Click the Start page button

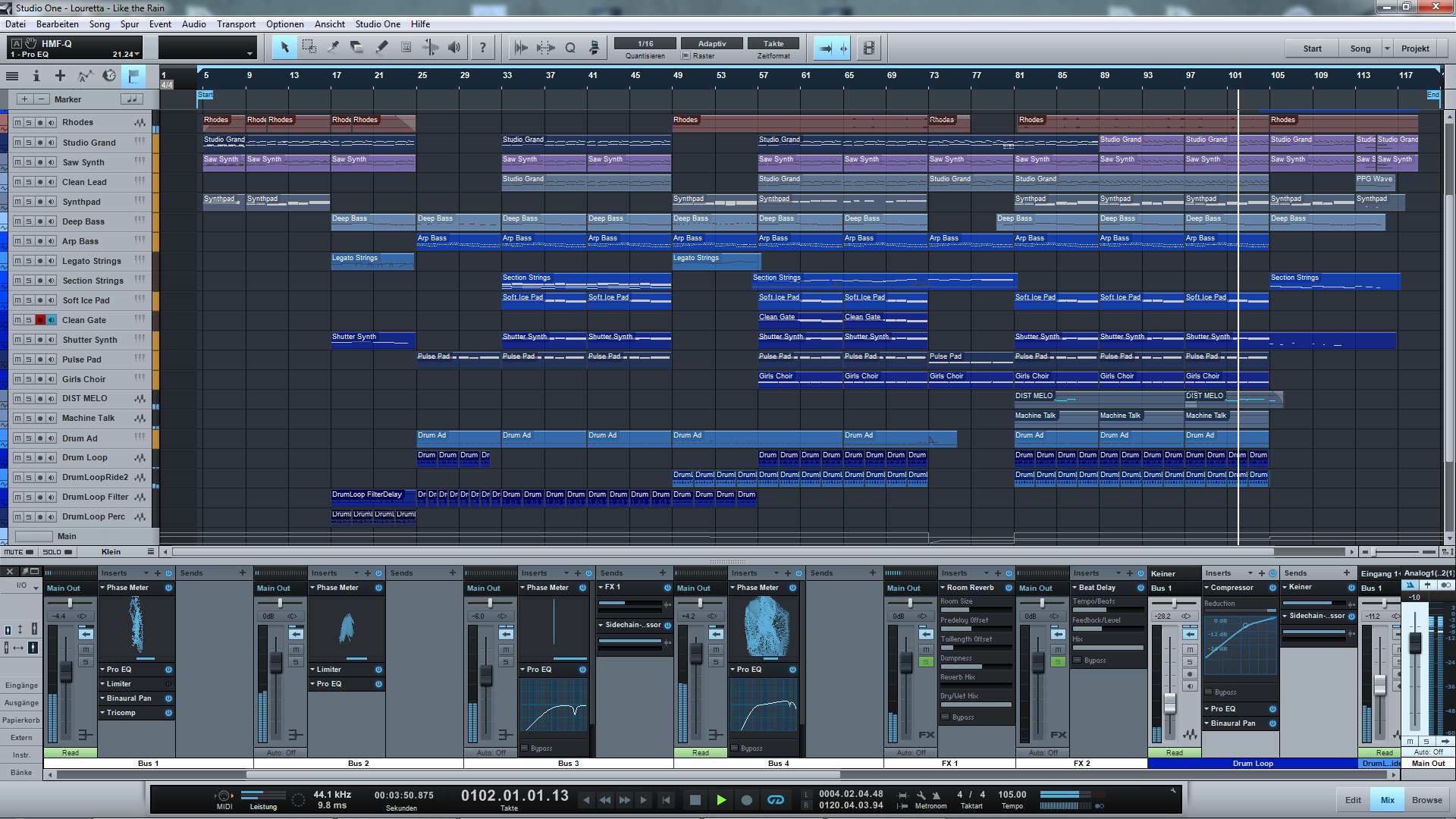(1312, 49)
